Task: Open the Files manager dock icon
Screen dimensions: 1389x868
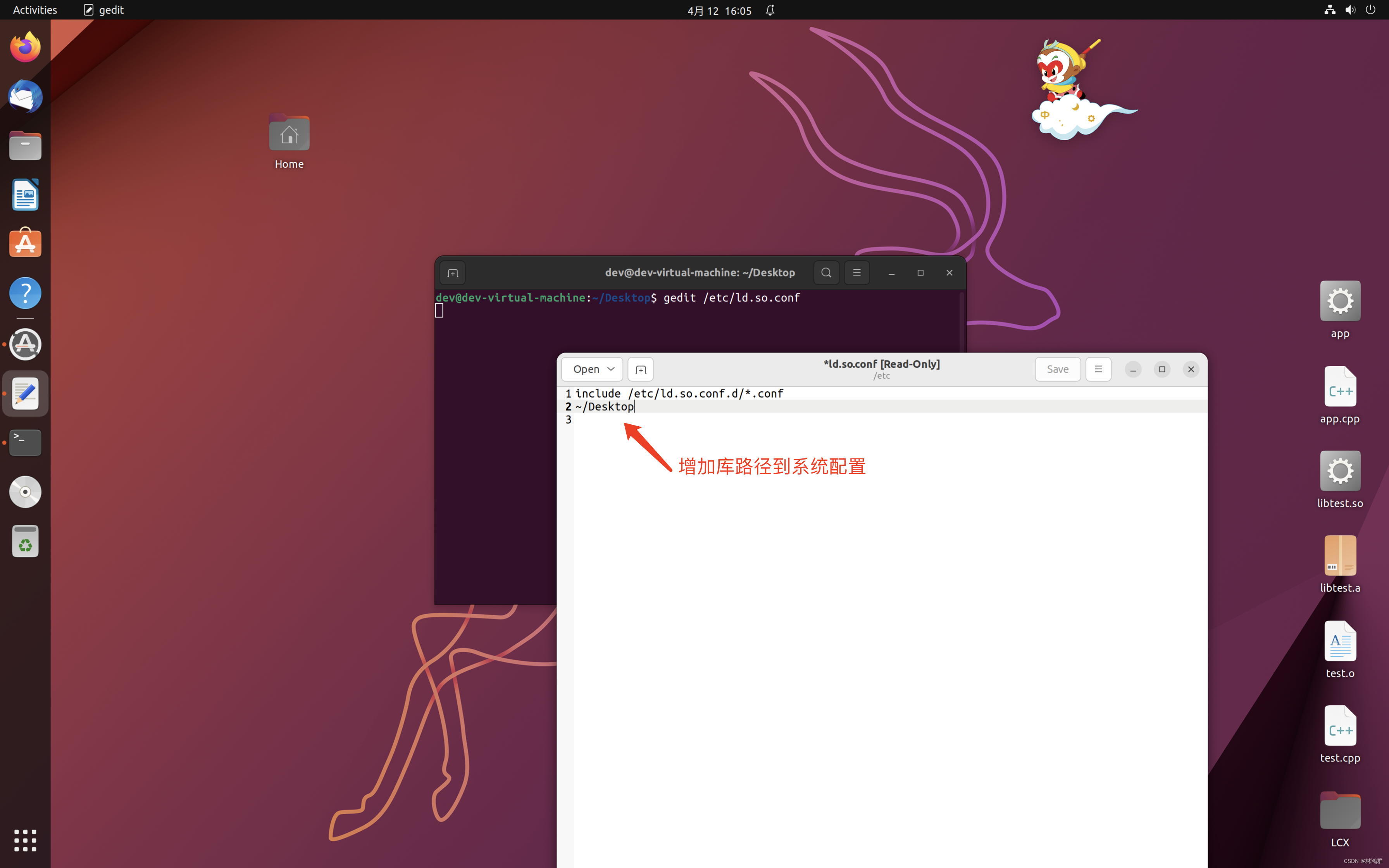Action: coord(25,145)
